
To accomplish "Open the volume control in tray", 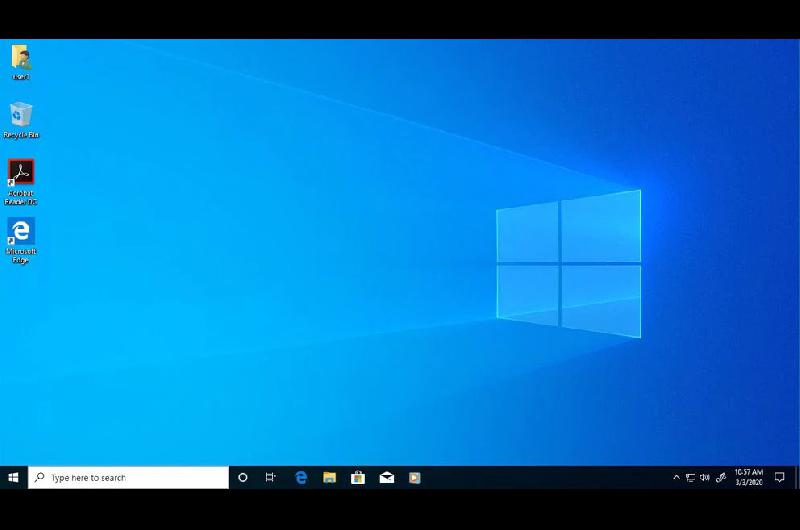I will click(x=705, y=477).
